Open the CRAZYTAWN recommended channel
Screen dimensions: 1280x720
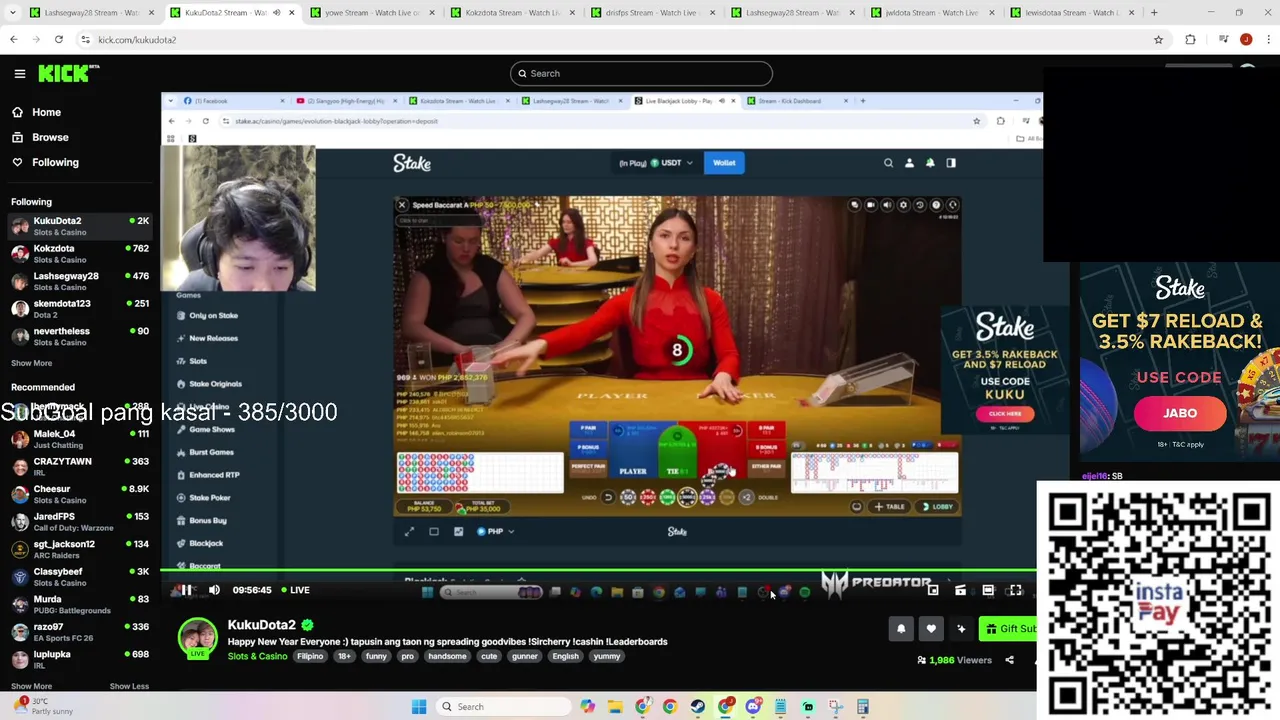pos(79,467)
